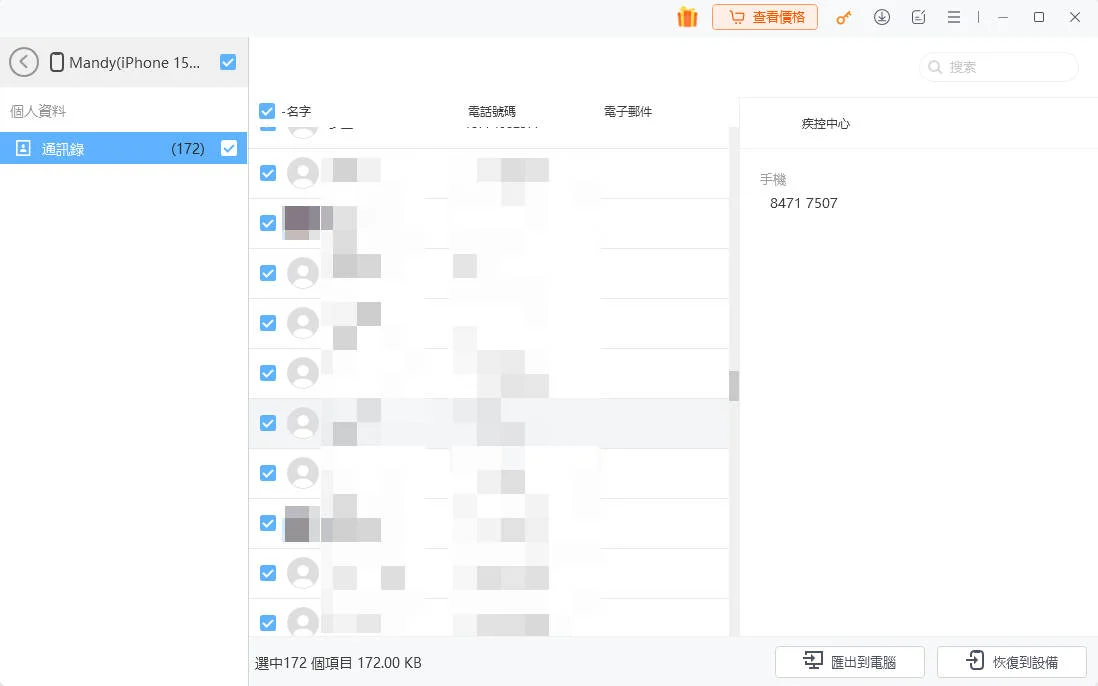The height and width of the screenshot is (686, 1098).
Task: Open the feedback note icon in title bar
Action: 918,17
